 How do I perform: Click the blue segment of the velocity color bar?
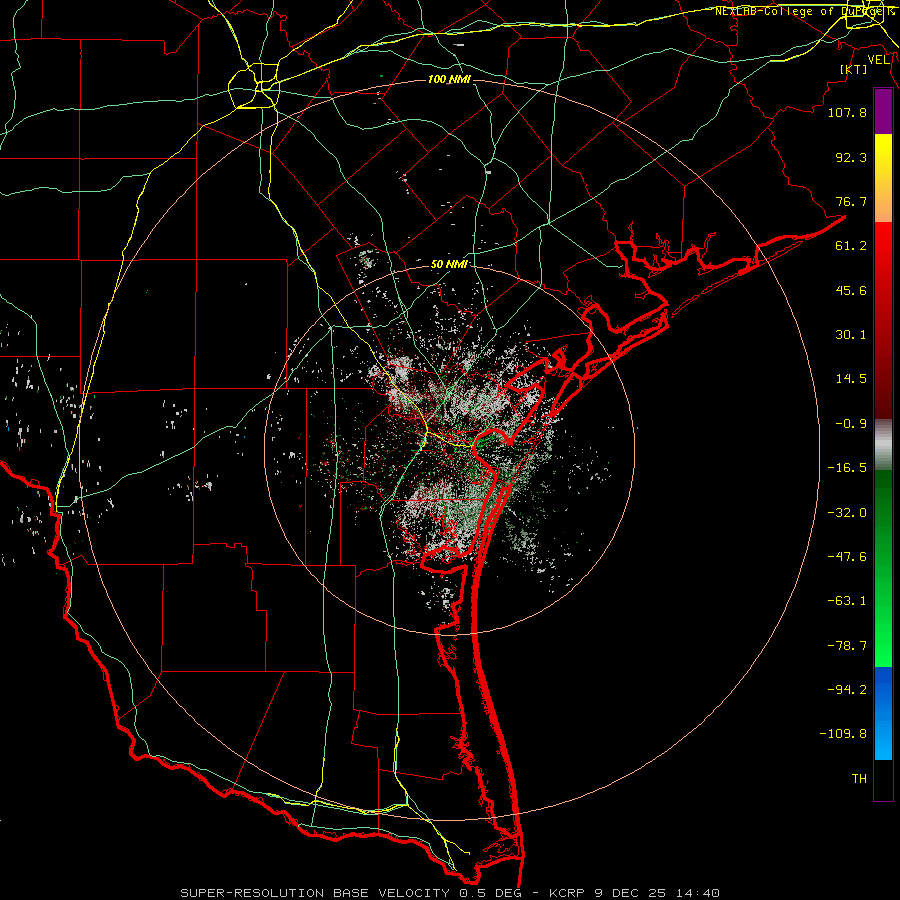pos(883,713)
